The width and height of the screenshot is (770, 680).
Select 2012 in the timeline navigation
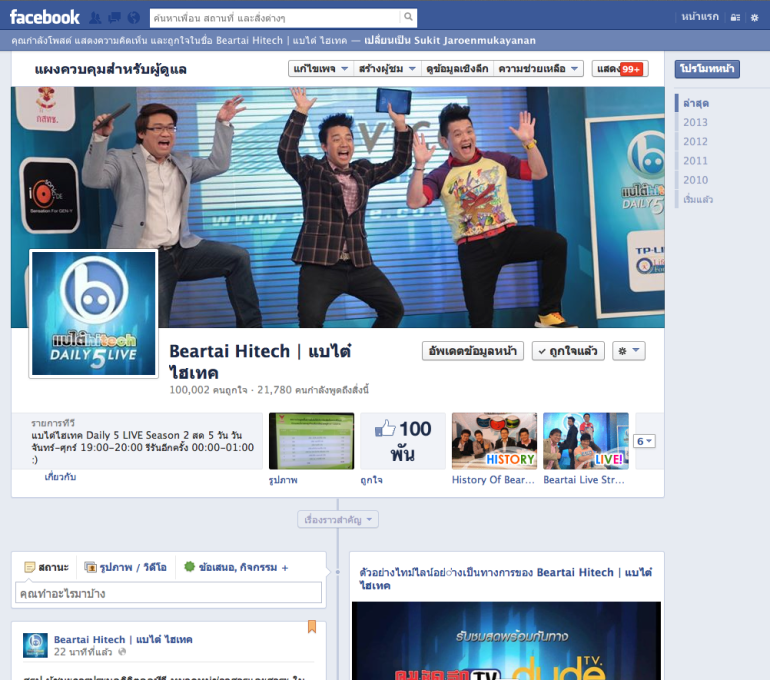[x=695, y=142]
